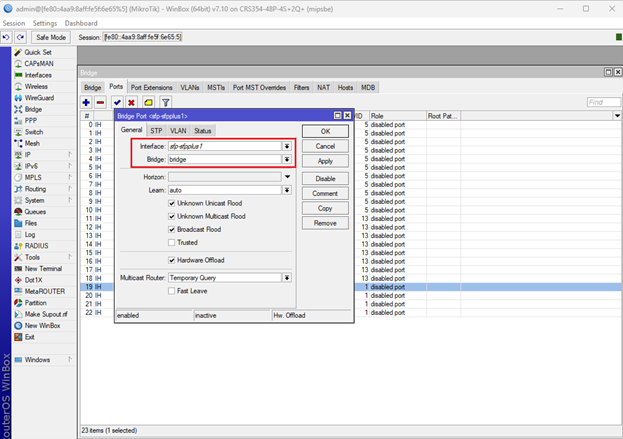Expand System submenu in sidebar

[70, 200]
